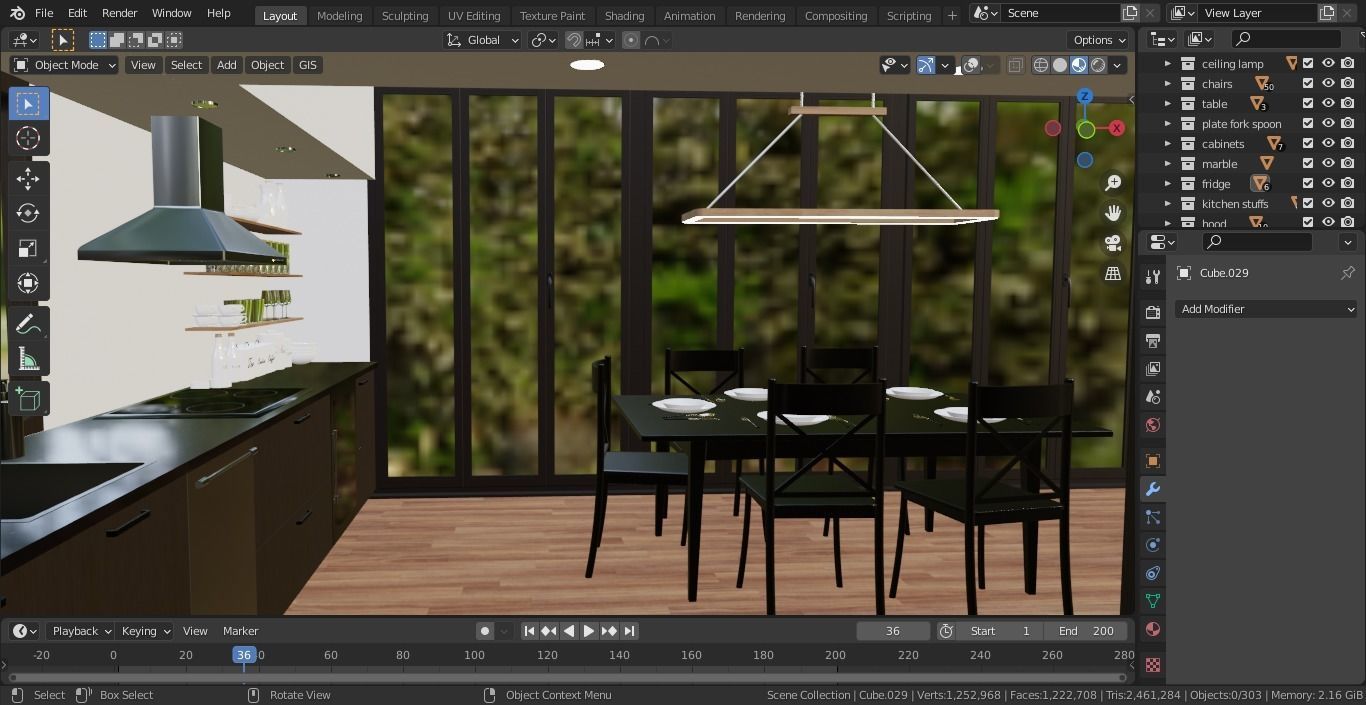Open the Object properties tab
The image size is (1366, 705).
[1153, 461]
